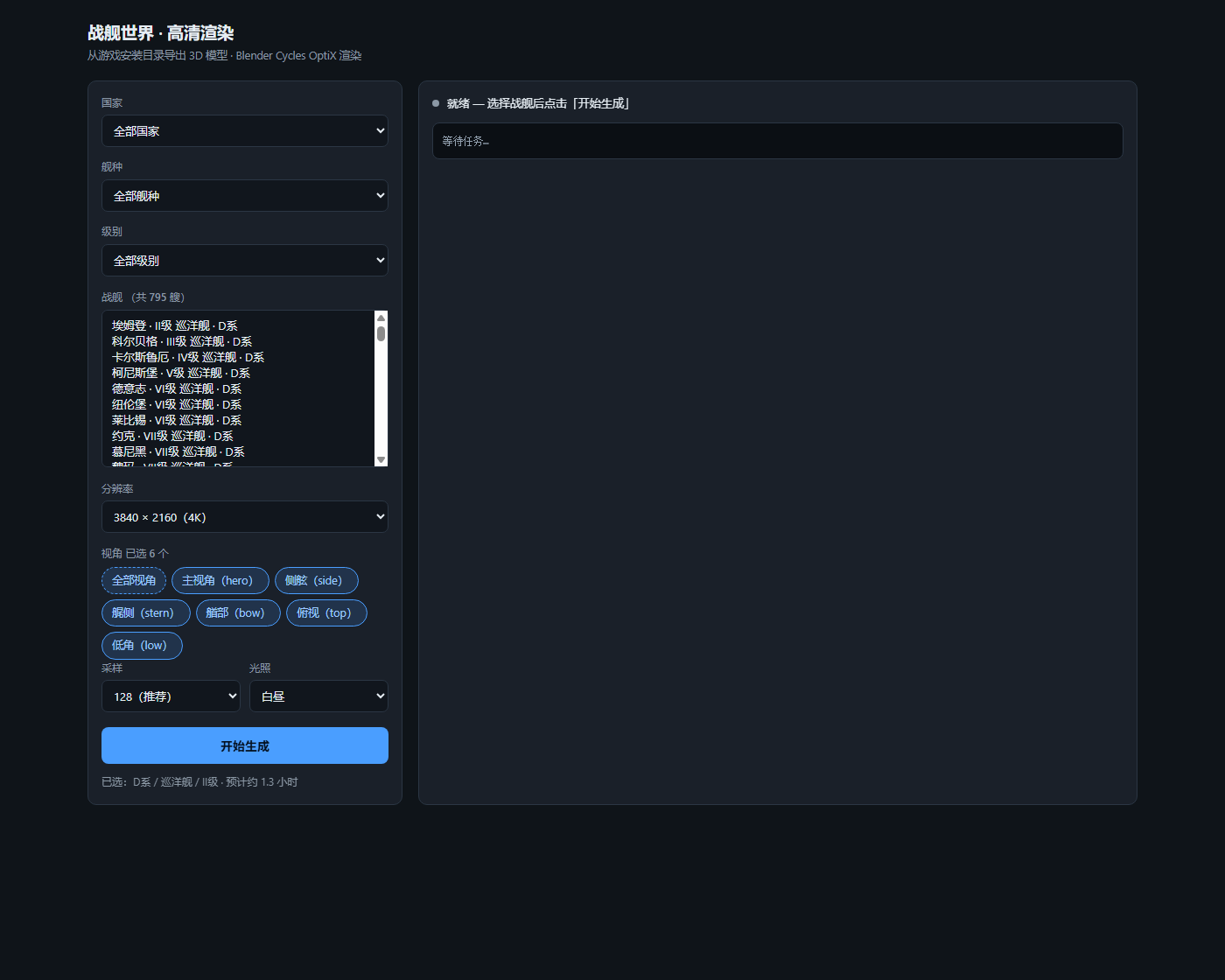This screenshot has width=1225, height=980.
Task: Click the 战舰世界 · 高清渲染 page title
Action: [x=161, y=33]
